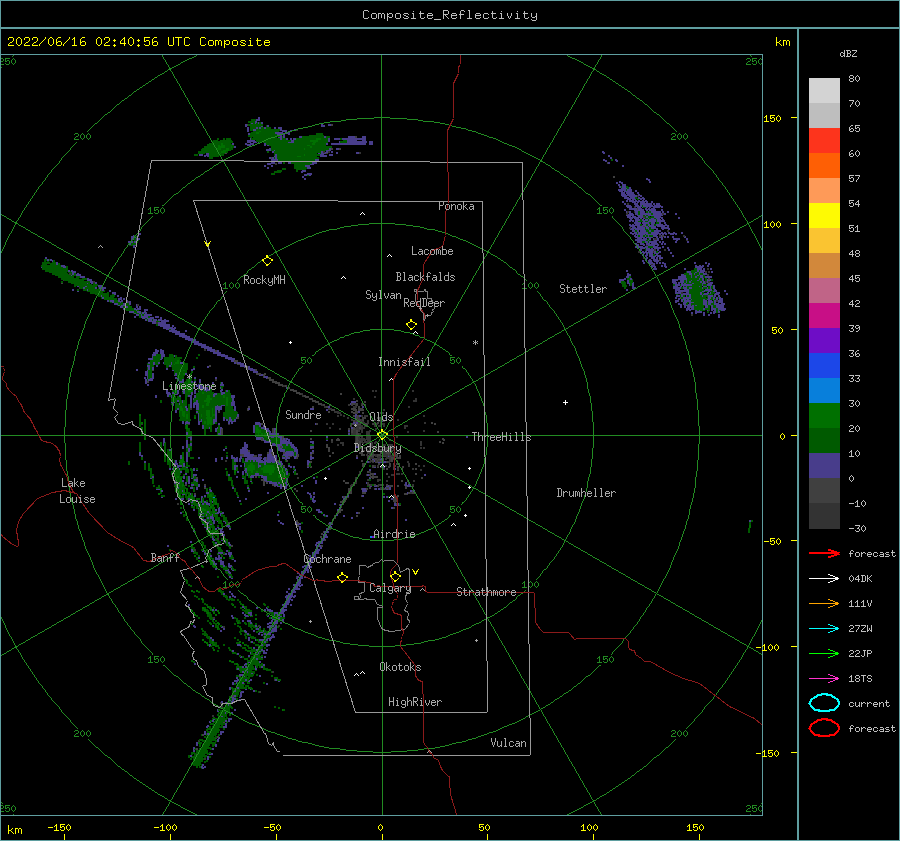Click the Vulcan label
This screenshot has width=900, height=841.
pos(508,743)
